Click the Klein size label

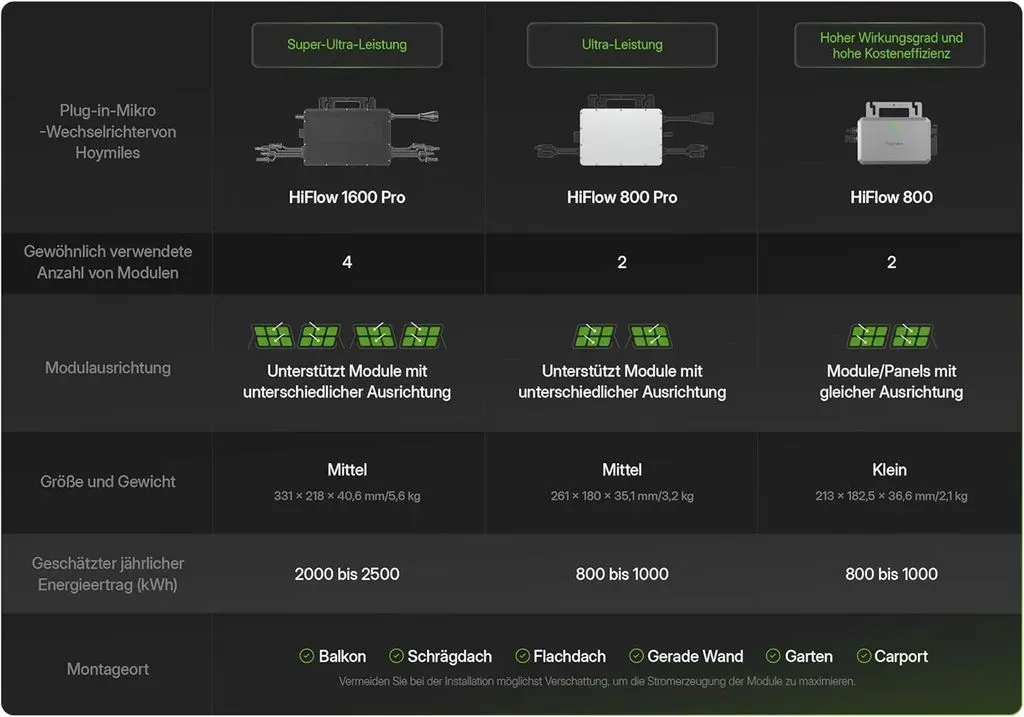[x=889, y=470]
